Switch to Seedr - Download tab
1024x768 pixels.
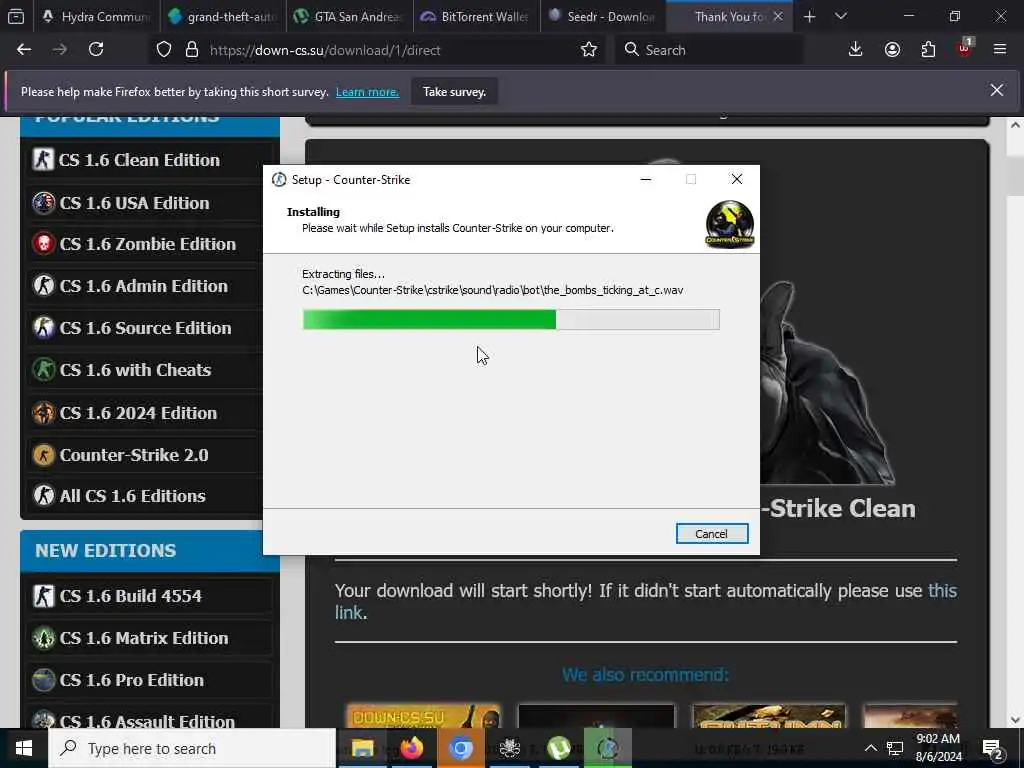(x=602, y=16)
